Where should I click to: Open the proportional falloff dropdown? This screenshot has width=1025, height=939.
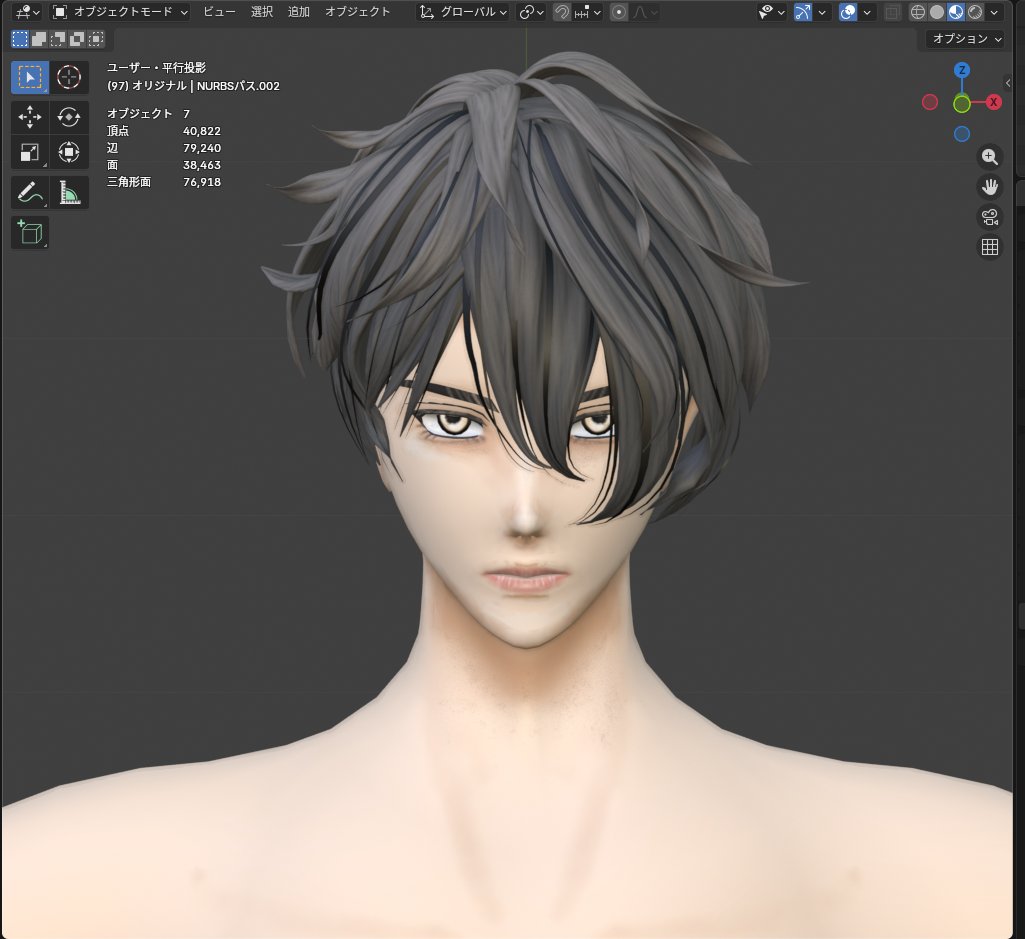(645, 12)
